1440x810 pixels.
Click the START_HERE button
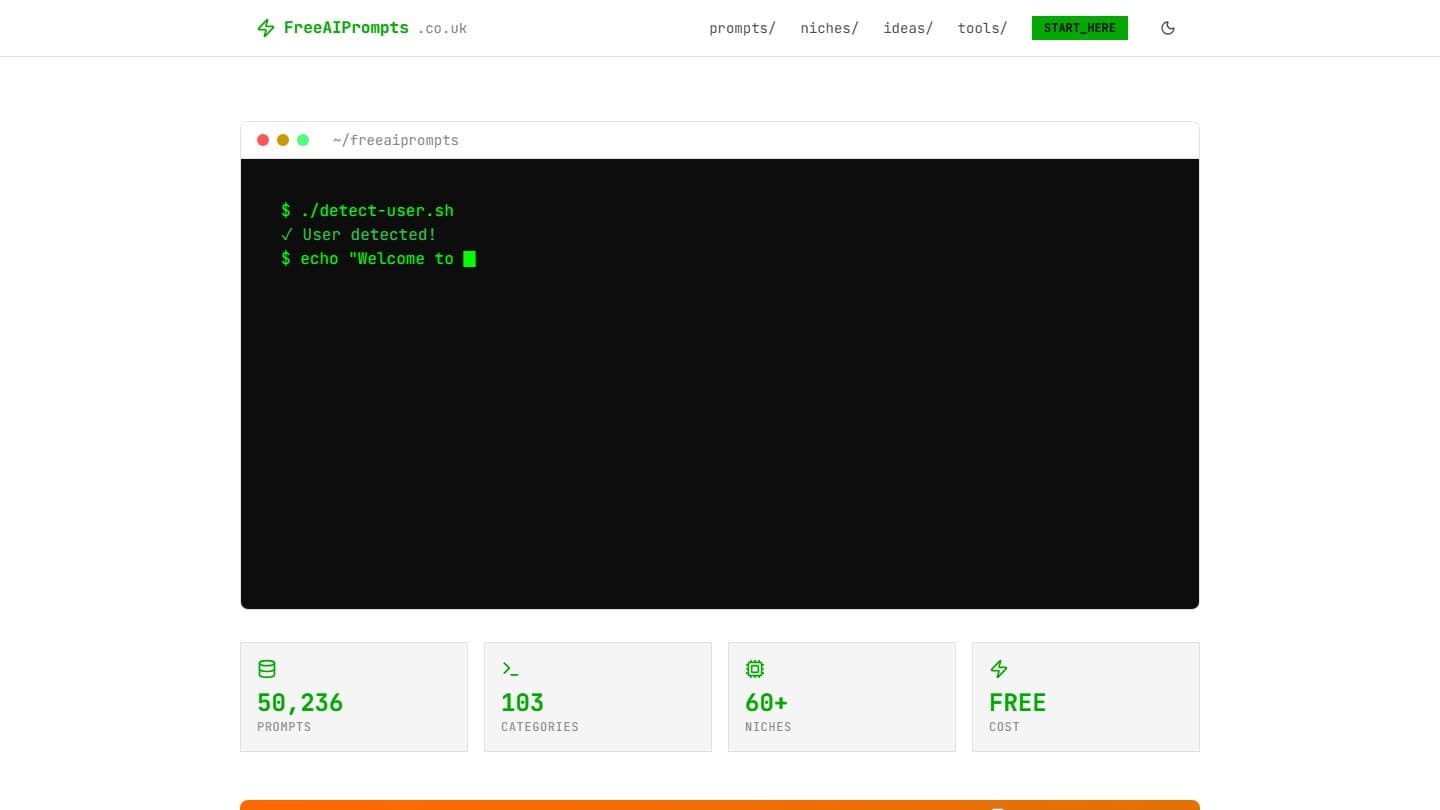(x=1080, y=28)
